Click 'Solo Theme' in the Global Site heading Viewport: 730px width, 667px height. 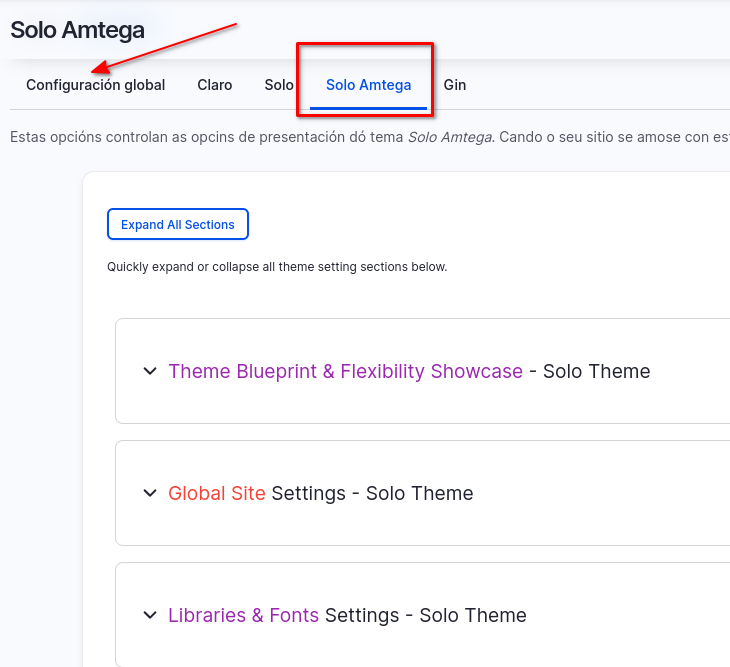pos(419,493)
